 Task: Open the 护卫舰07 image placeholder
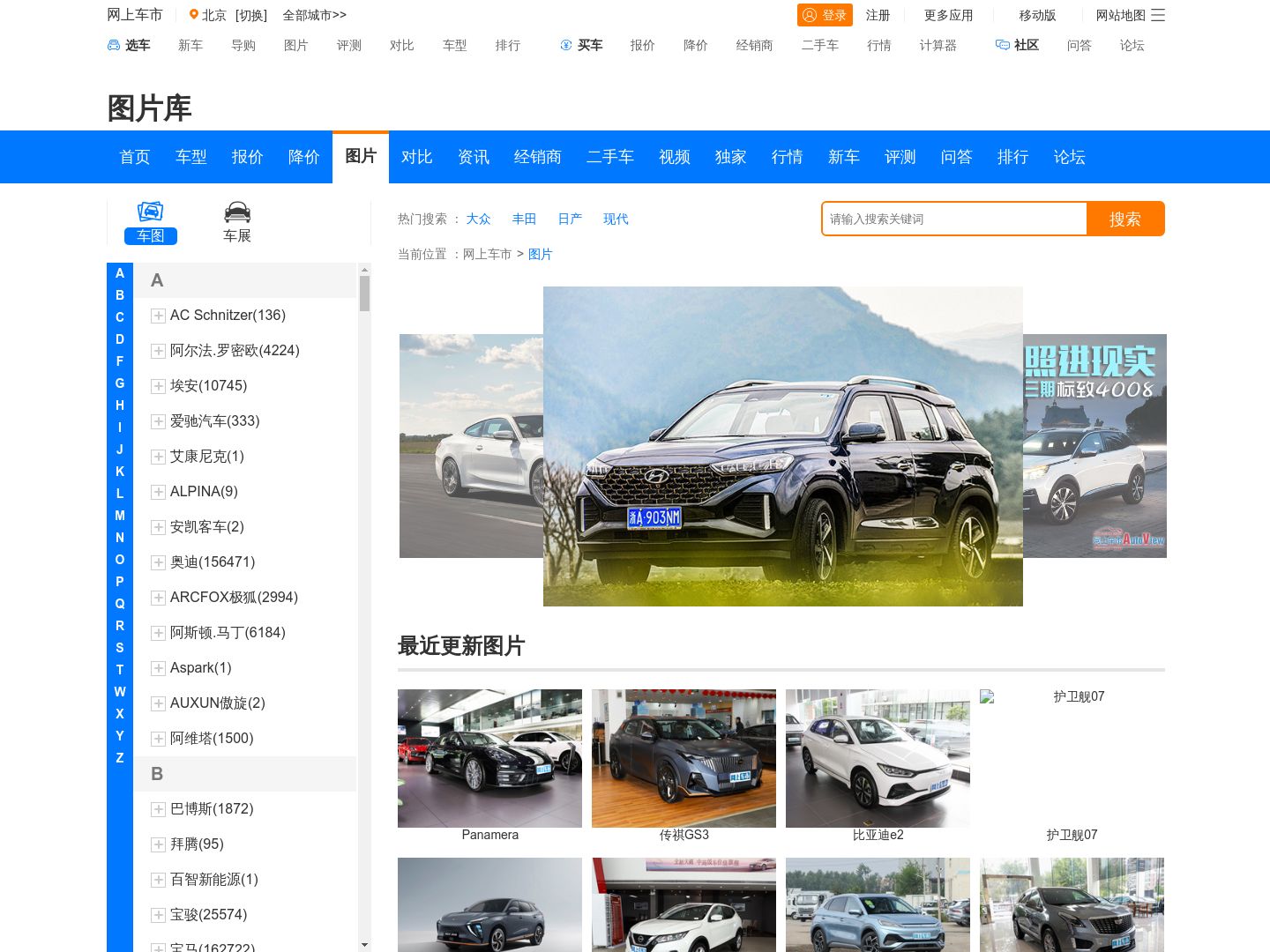pos(1072,758)
